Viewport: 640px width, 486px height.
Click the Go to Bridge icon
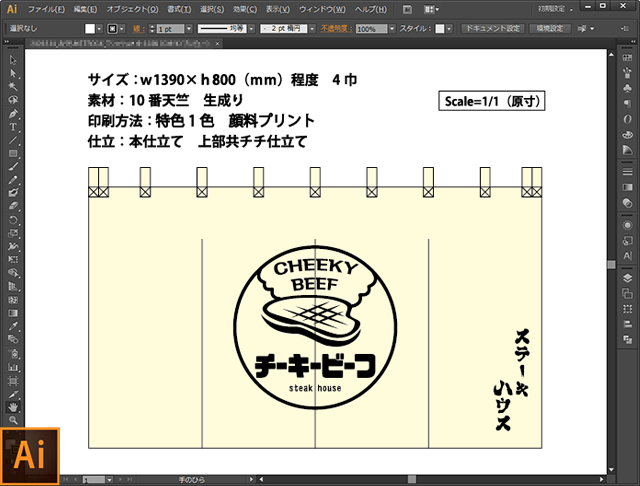407,9
